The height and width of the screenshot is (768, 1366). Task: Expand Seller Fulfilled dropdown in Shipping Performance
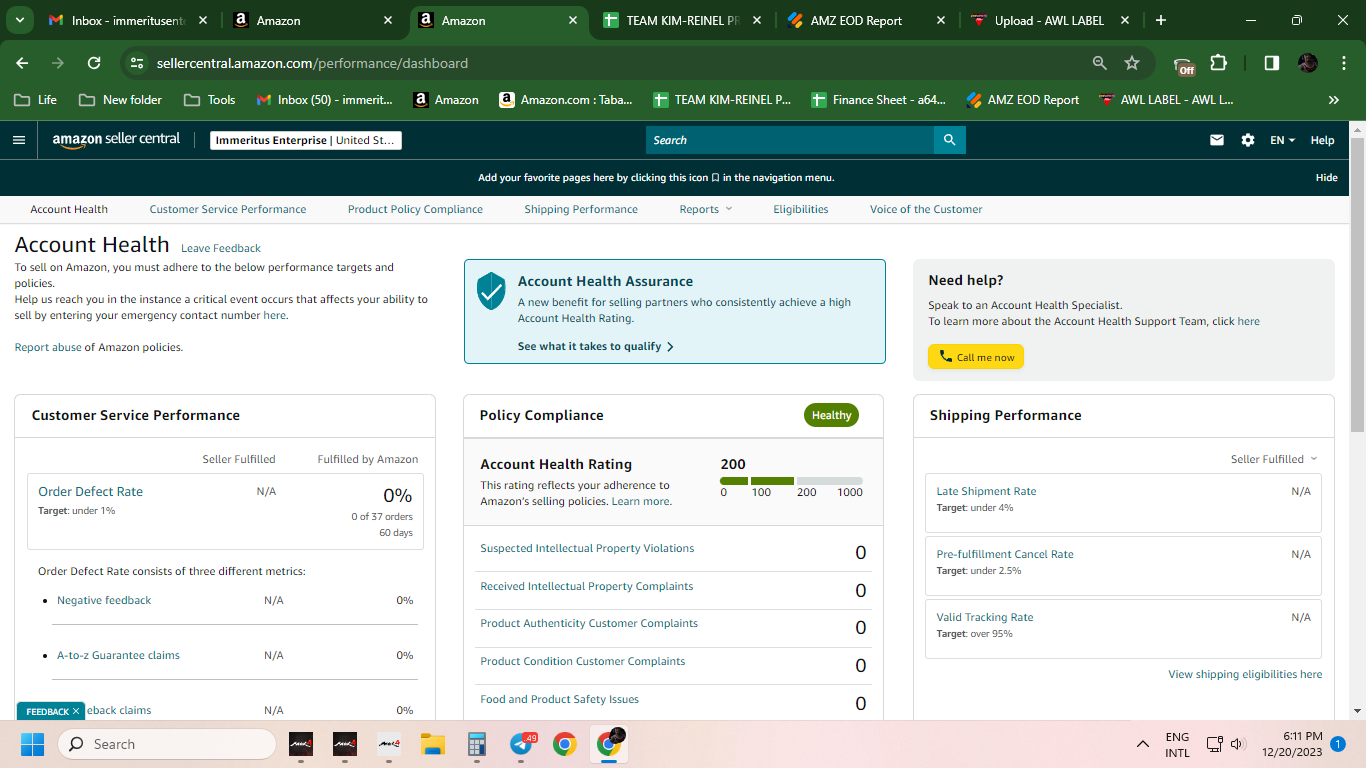pyautogui.click(x=1274, y=459)
